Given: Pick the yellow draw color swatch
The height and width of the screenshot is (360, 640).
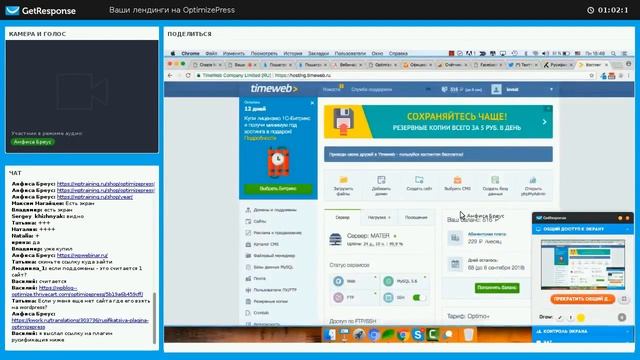Looking at the screenshot, I should click(581, 317).
